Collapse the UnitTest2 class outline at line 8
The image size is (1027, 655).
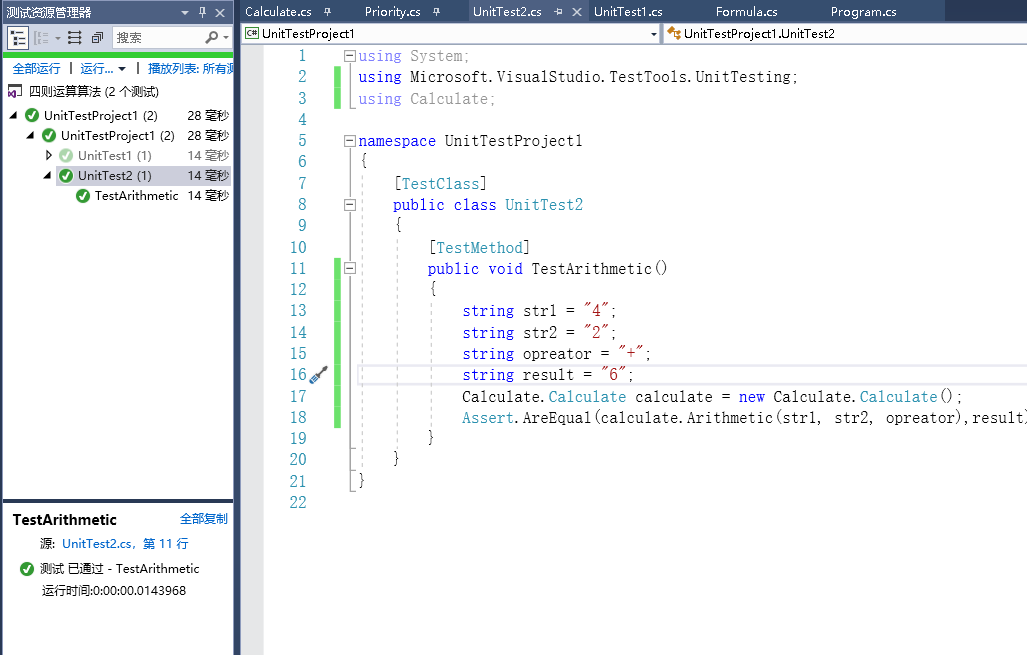pyautogui.click(x=350, y=205)
